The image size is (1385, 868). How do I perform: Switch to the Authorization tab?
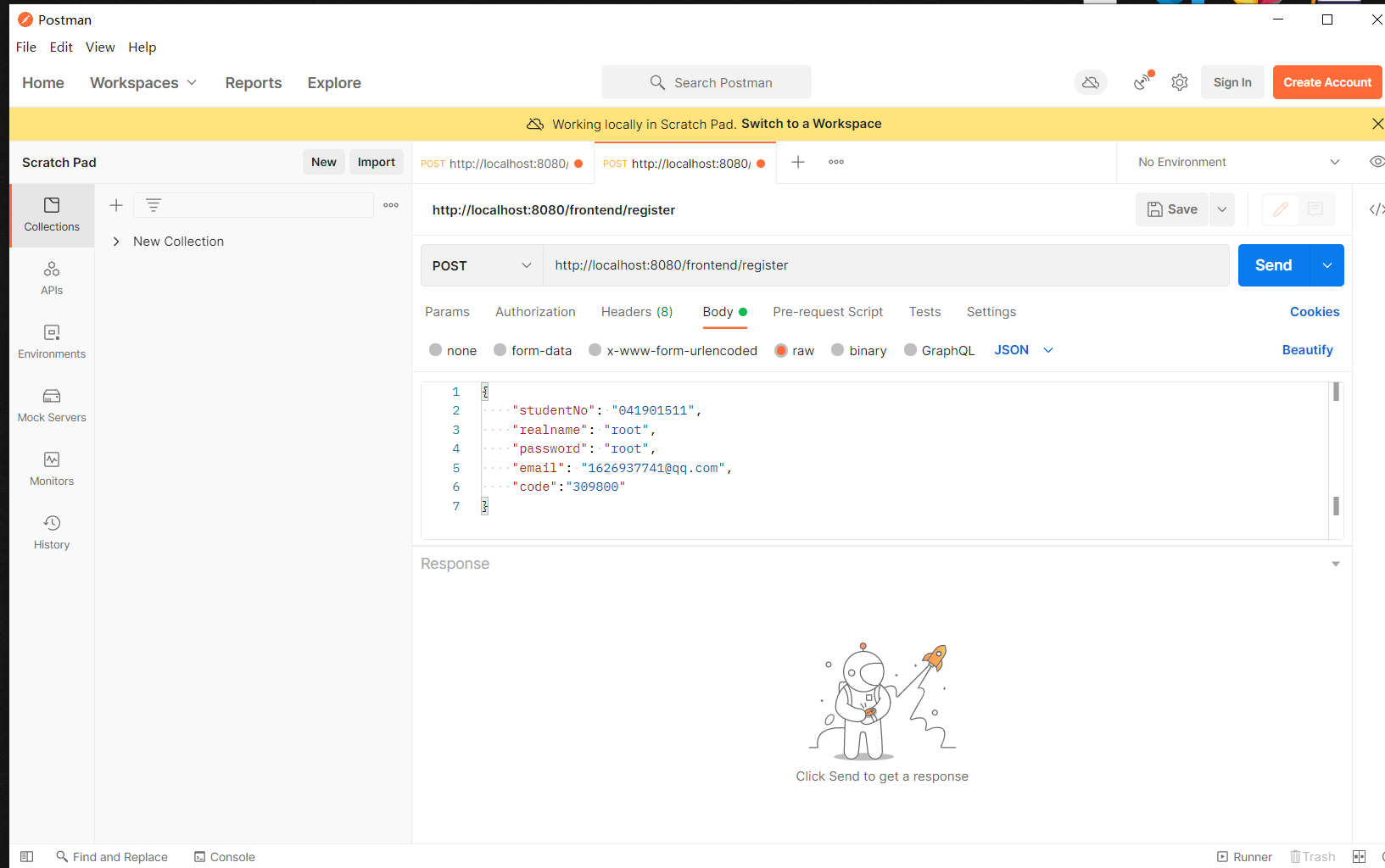point(535,312)
